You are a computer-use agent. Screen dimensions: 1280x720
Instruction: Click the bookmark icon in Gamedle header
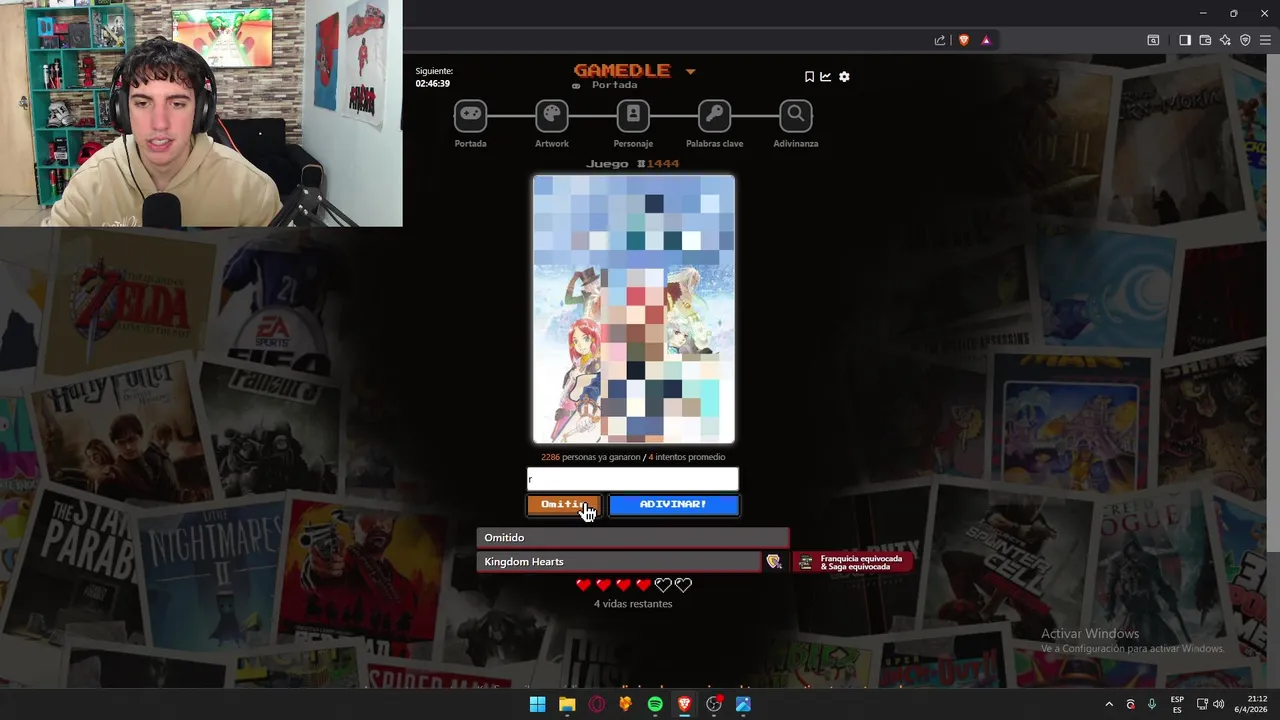click(809, 76)
